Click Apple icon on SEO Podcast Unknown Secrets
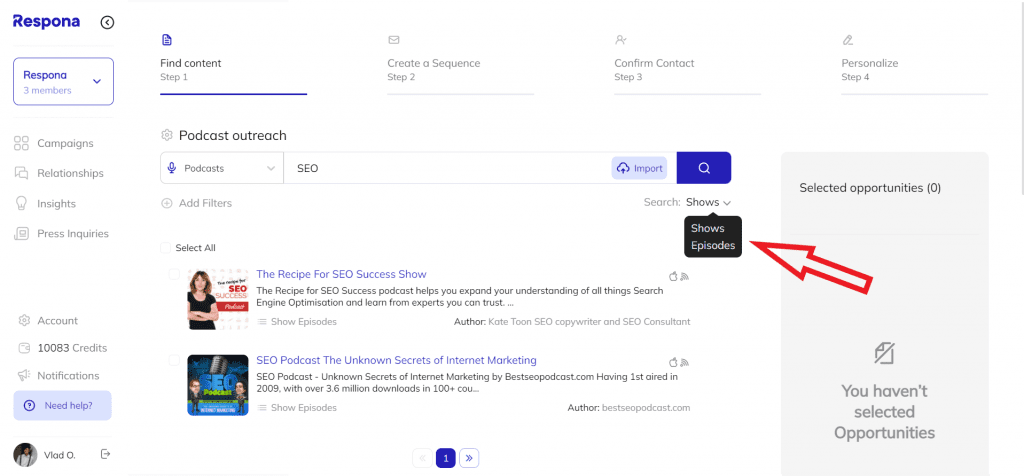Image resolution: width=1024 pixels, height=476 pixels. [x=673, y=362]
